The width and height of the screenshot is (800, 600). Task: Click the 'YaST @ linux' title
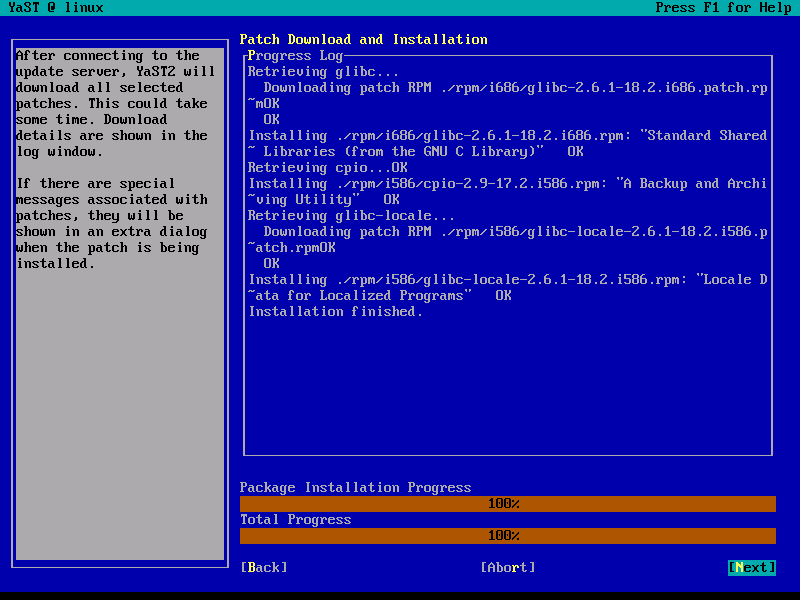click(56, 8)
